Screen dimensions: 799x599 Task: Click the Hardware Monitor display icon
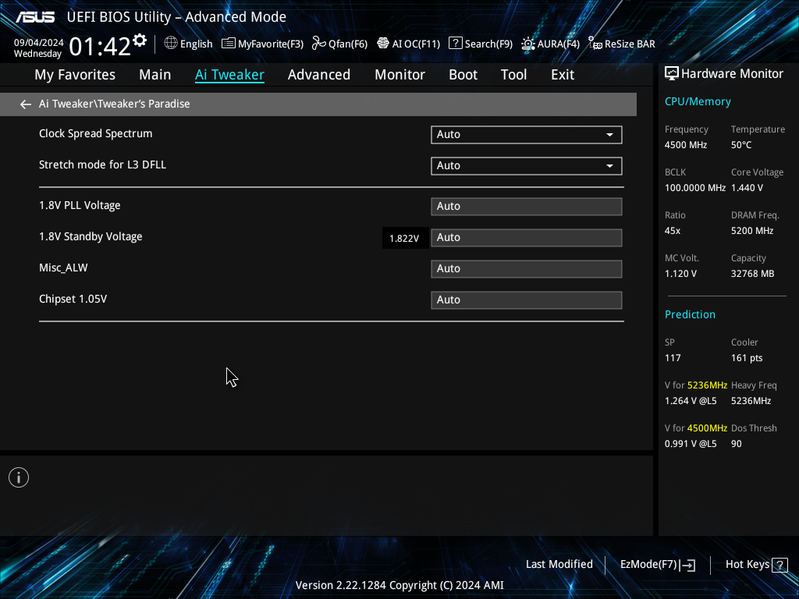[x=671, y=74]
